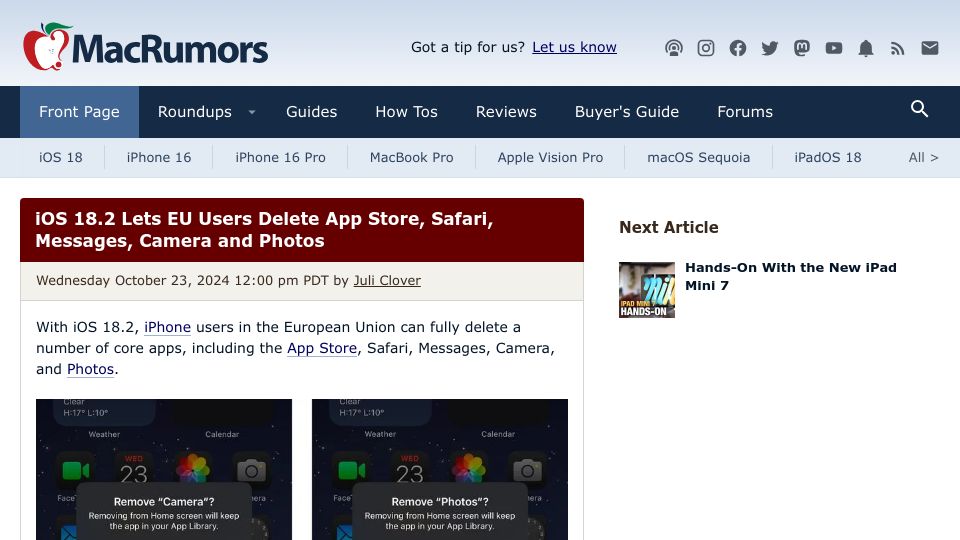Image resolution: width=960 pixels, height=540 pixels.
Task: Click the MacRumors apple logo
Action: point(144,47)
